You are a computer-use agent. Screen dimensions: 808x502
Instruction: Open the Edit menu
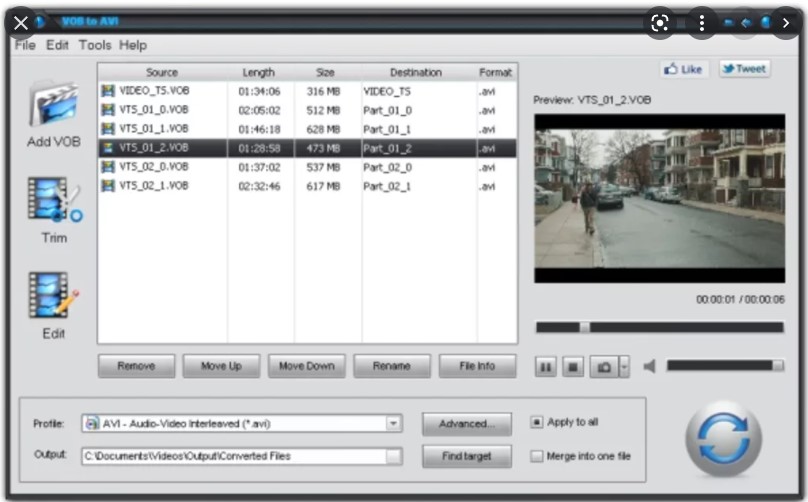(x=57, y=45)
